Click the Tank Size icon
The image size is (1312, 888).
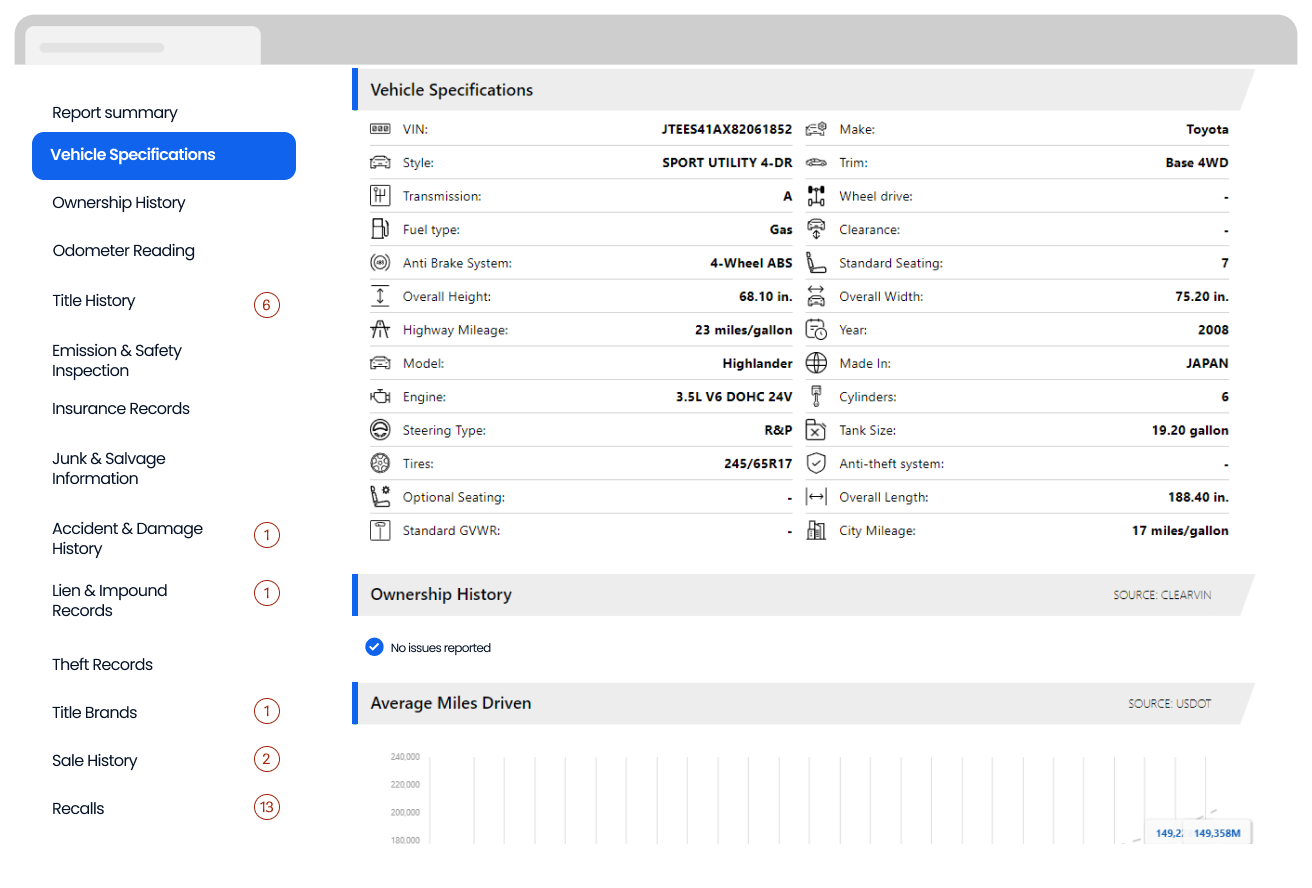816,430
